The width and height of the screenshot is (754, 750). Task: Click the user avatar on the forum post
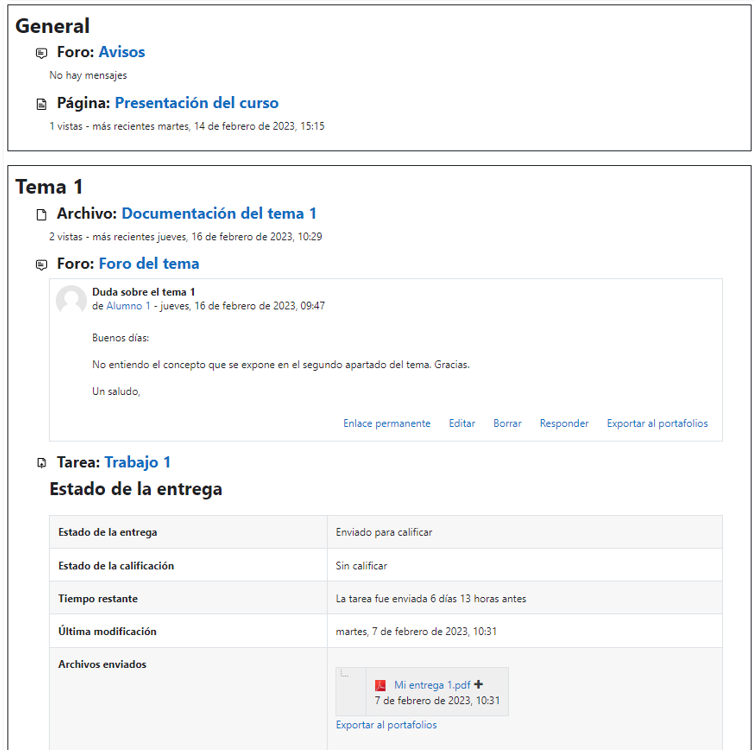tap(71, 300)
